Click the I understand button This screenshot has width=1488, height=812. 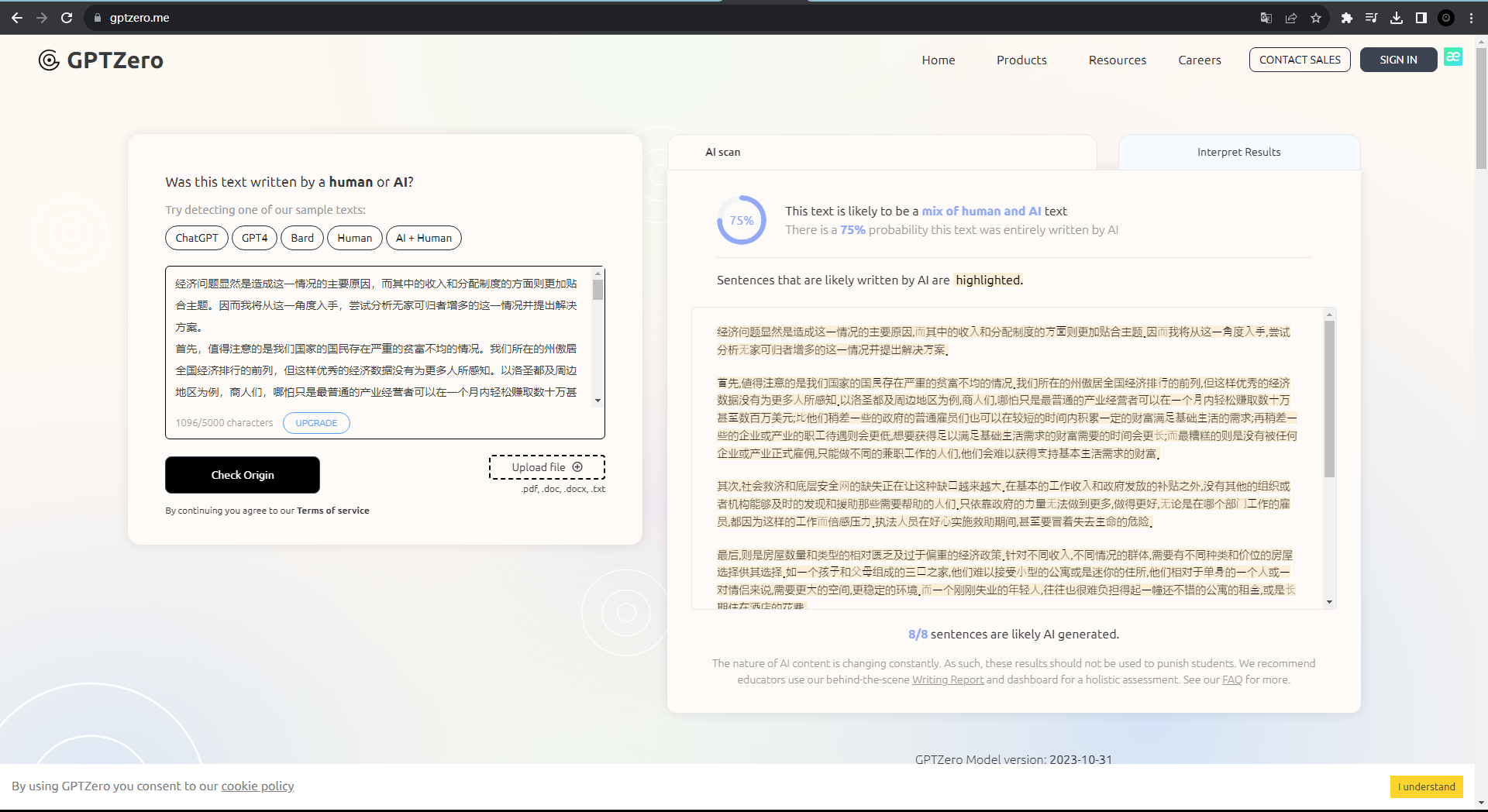pos(1427,786)
